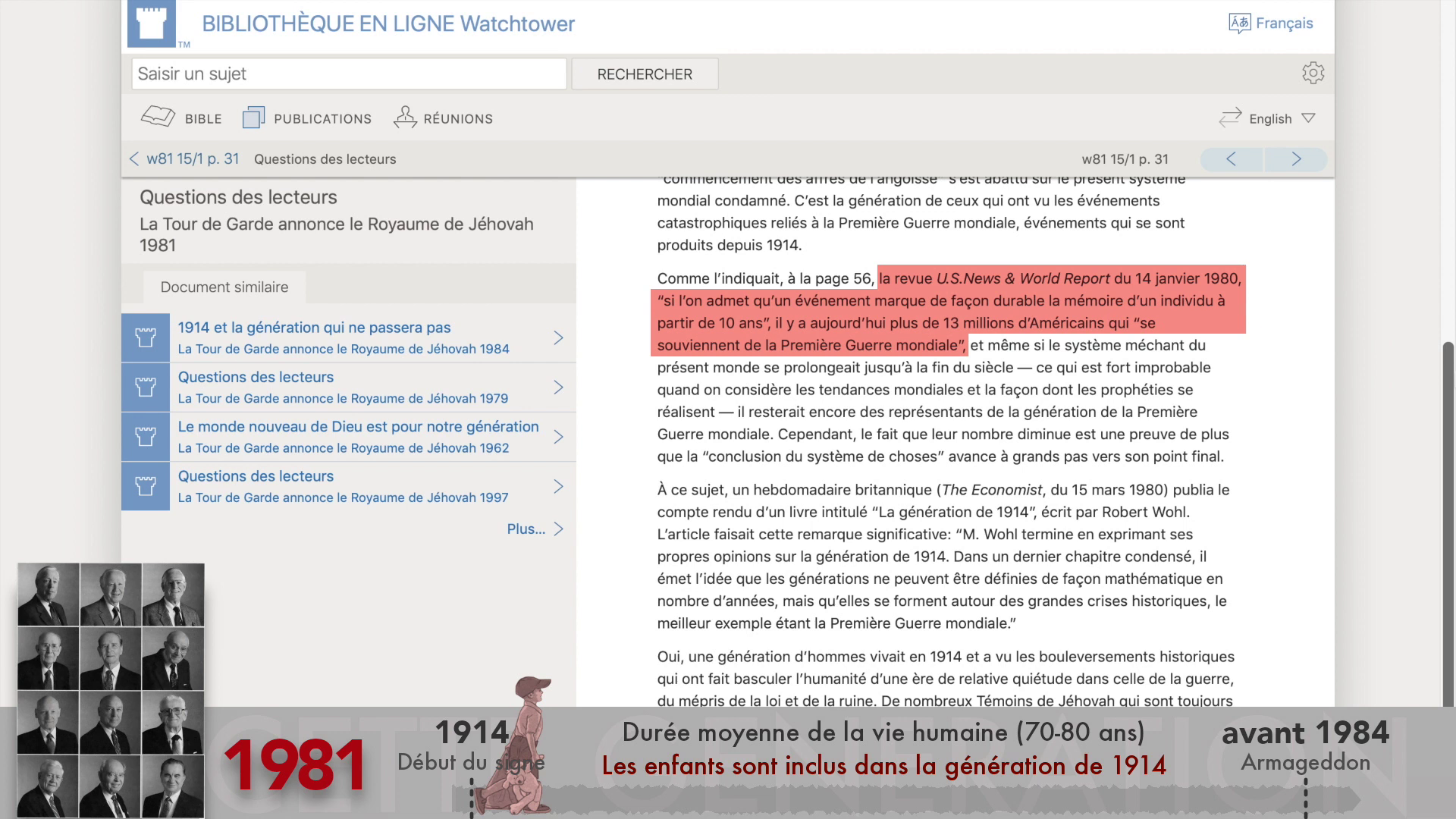Viewport: 1456px width, 819px height.
Task: Click the language selector icon beside Français
Action: 1239,24
